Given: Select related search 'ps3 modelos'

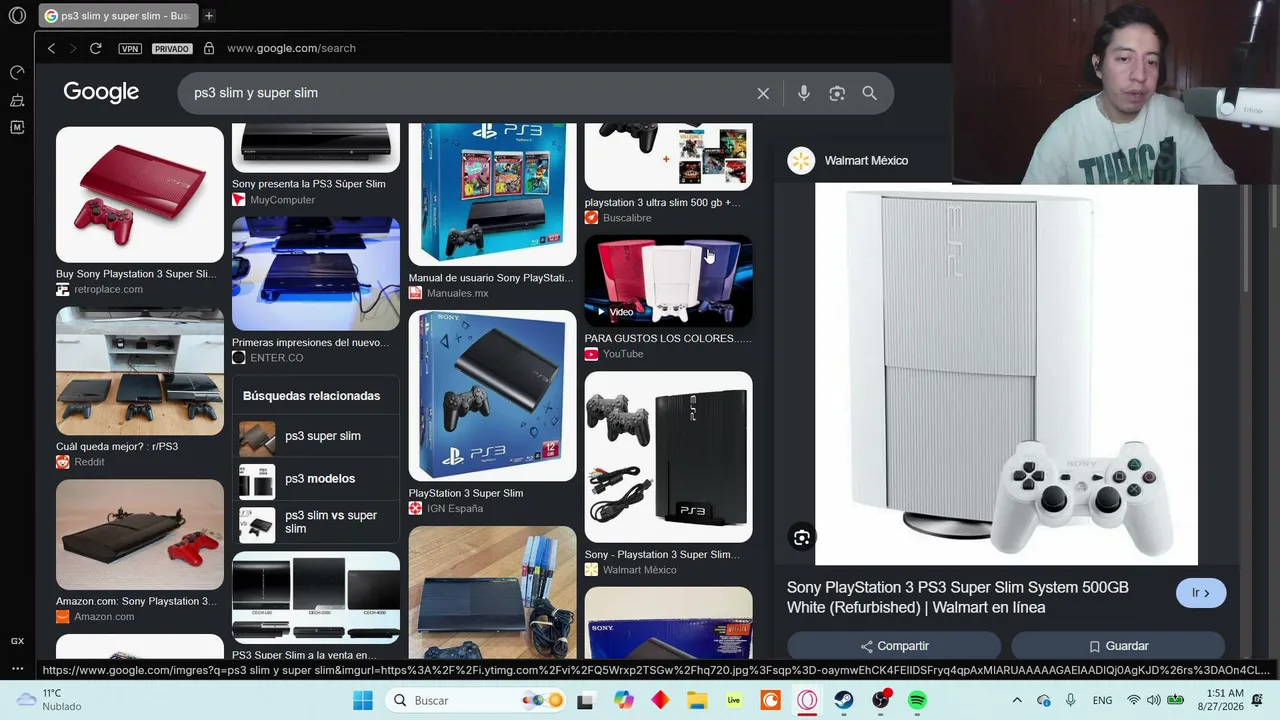Looking at the screenshot, I should (x=316, y=479).
